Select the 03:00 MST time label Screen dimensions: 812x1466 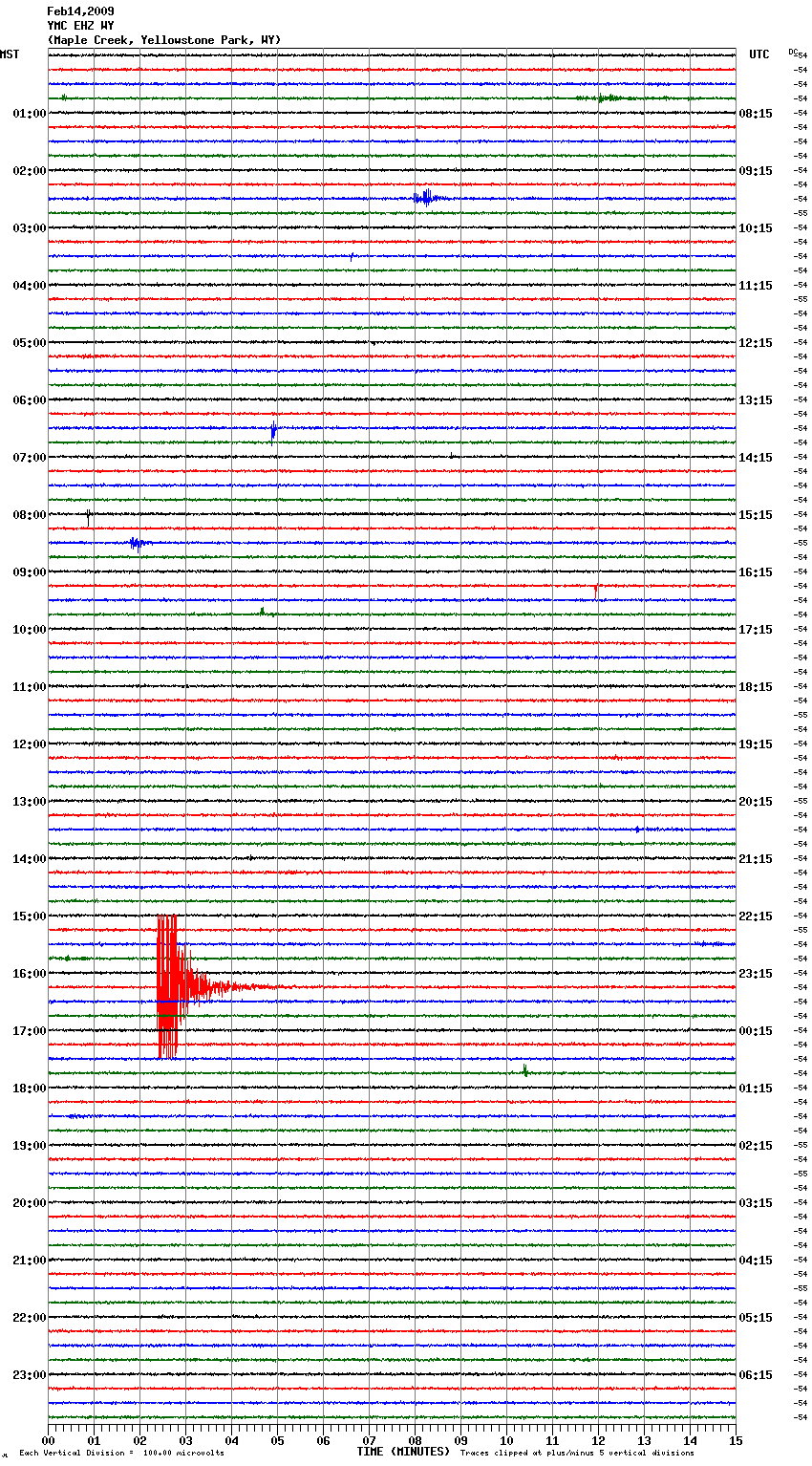point(30,228)
